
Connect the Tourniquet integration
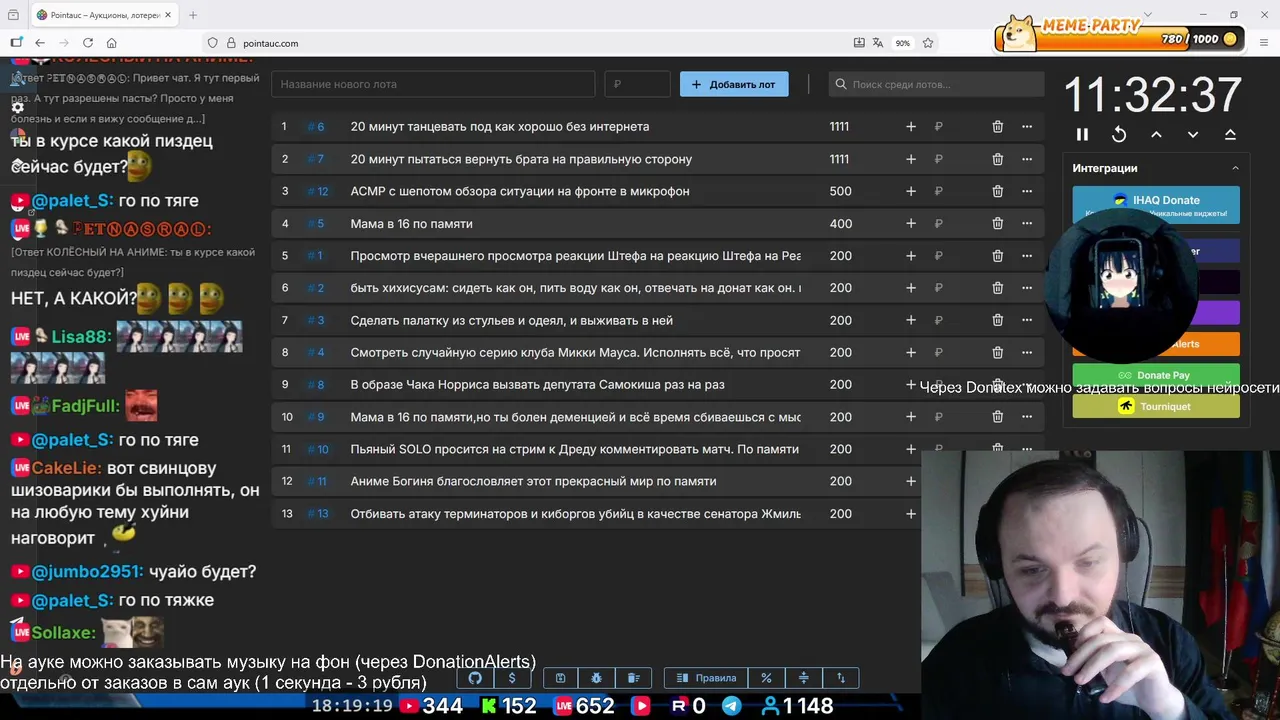[x=1156, y=406]
